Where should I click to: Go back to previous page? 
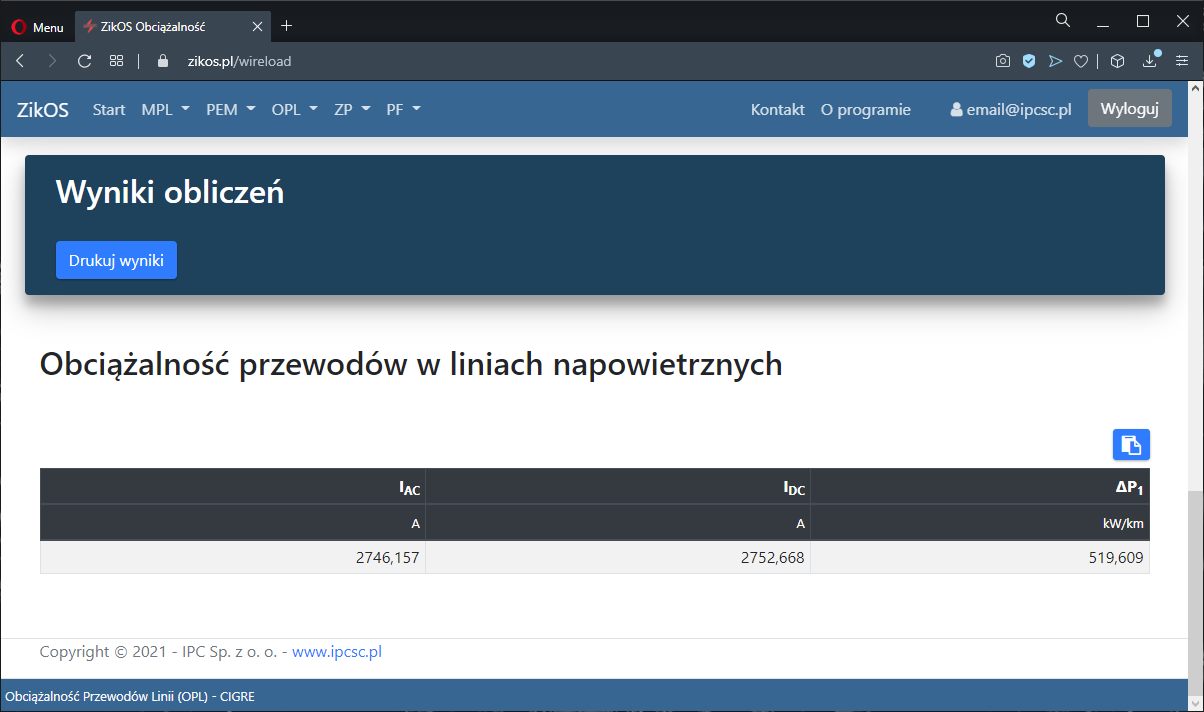click(x=20, y=61)
